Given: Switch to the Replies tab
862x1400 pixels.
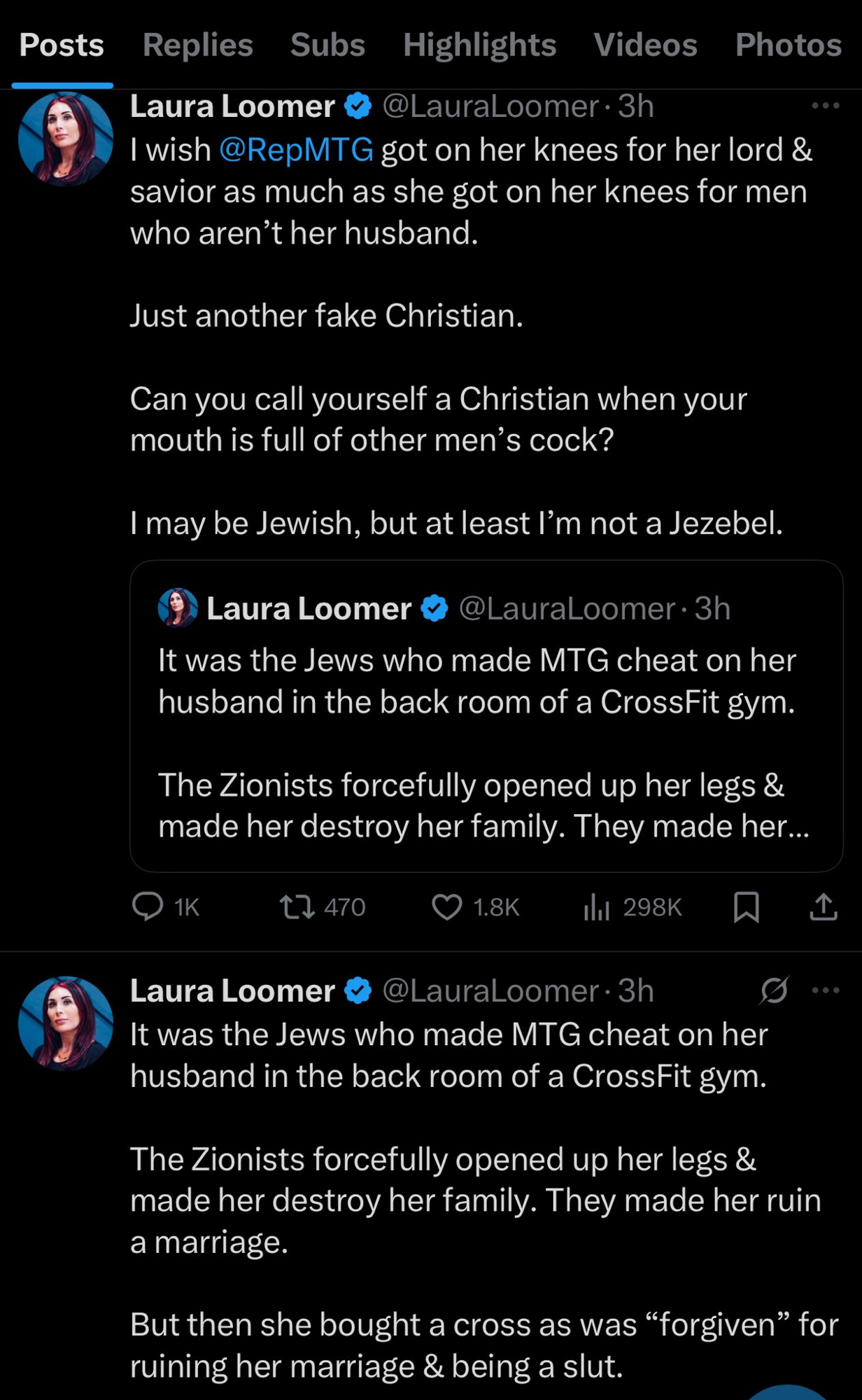Looking at the screenshot, I should pos(197,45).
